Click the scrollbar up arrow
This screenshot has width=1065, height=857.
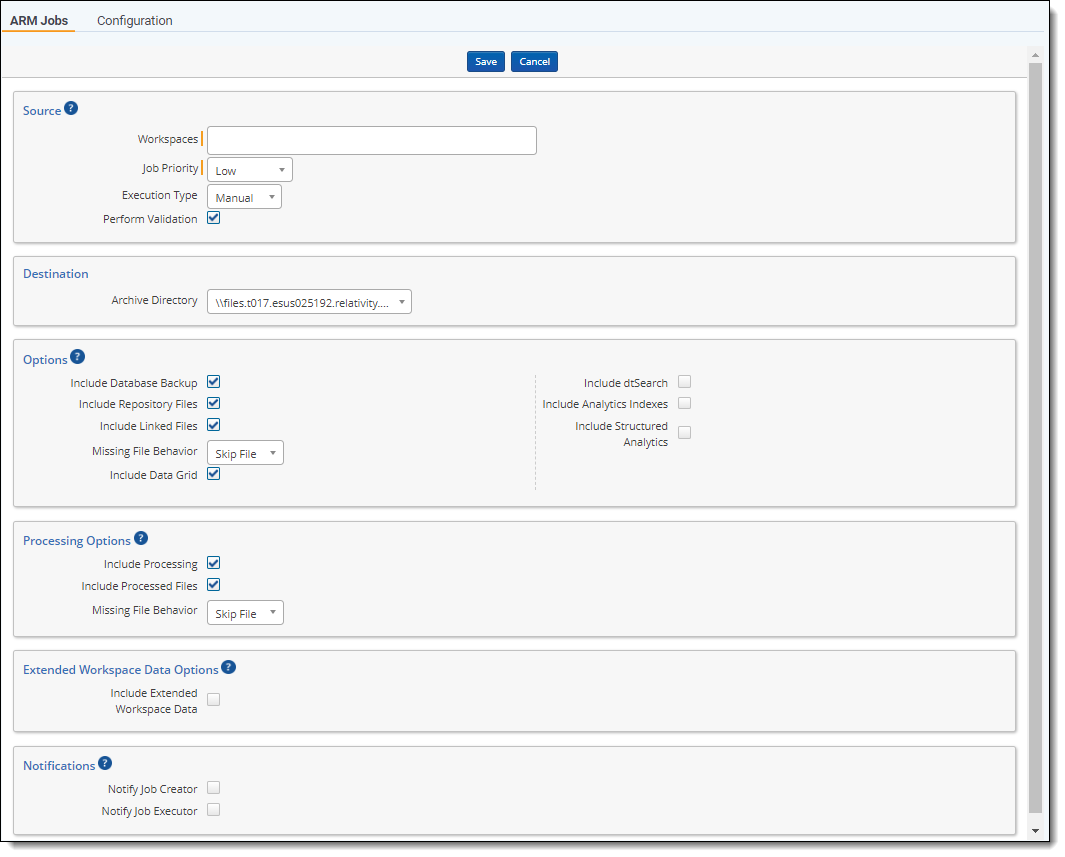1035,56
